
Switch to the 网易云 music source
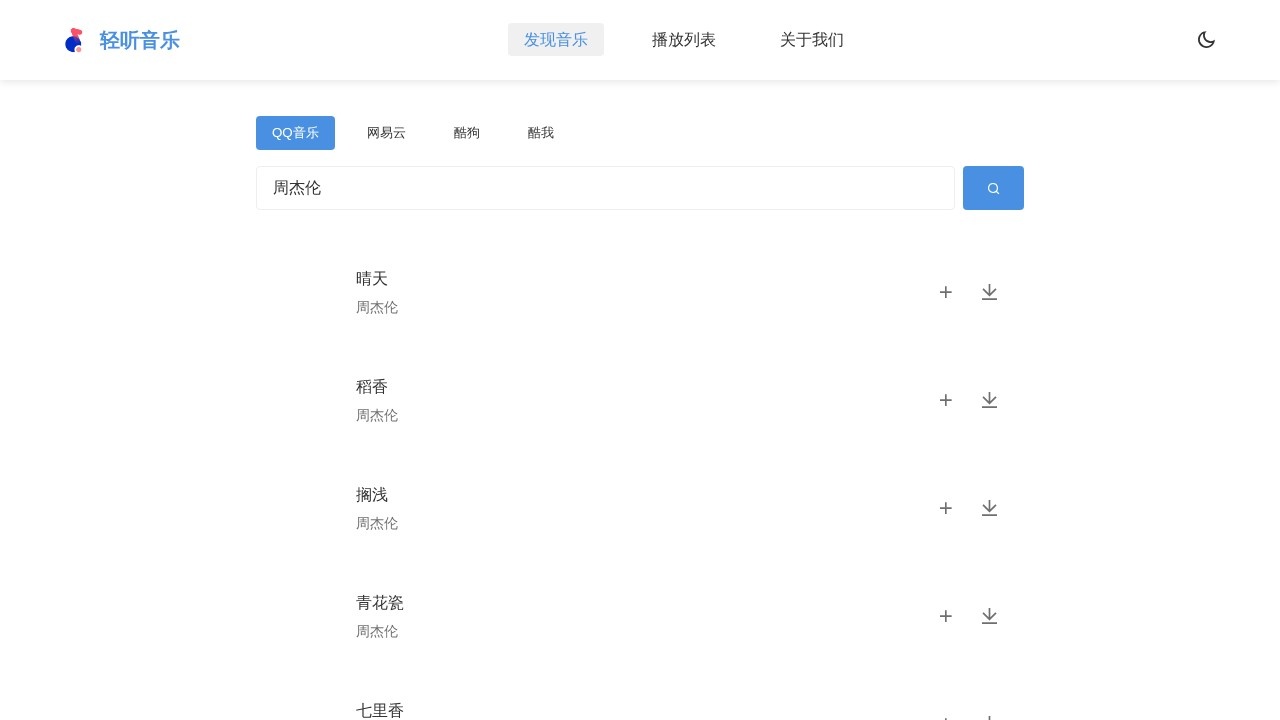(x=386, y=133)
